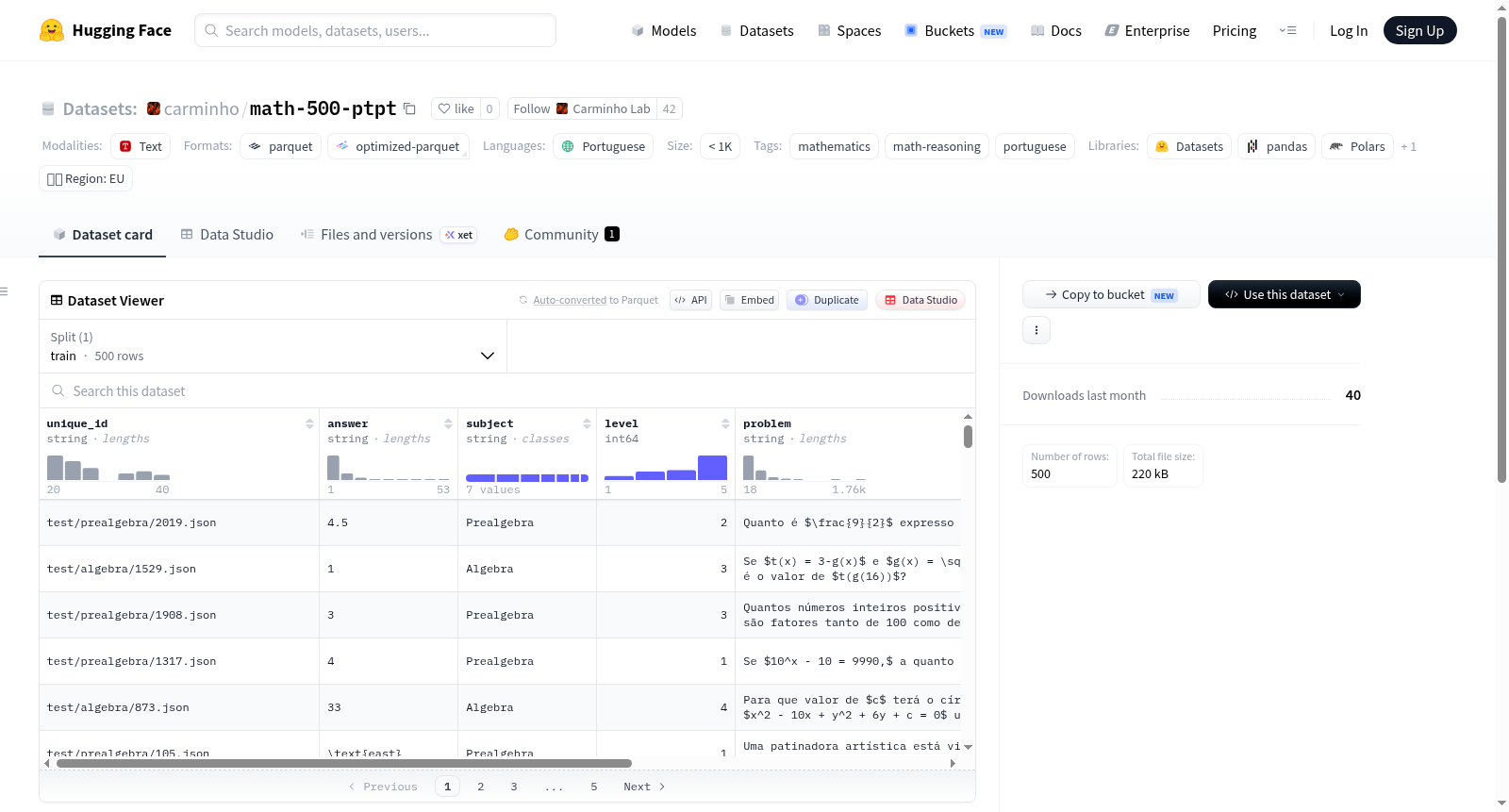Follow Carminho Lab
This screenshot has height=812, width=1509.
pyautogui.click(x=582, y=108)
